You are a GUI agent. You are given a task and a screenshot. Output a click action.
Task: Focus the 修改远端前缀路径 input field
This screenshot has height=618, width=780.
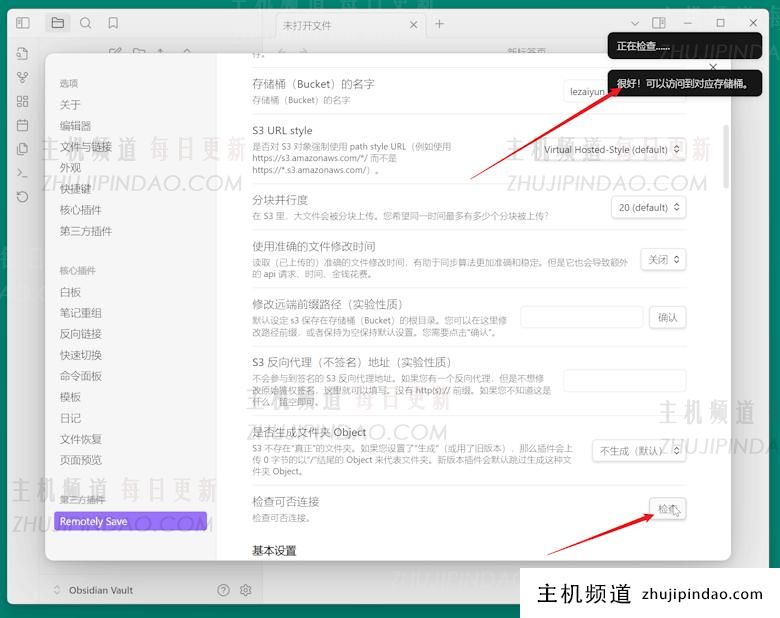tap(582, 317)
